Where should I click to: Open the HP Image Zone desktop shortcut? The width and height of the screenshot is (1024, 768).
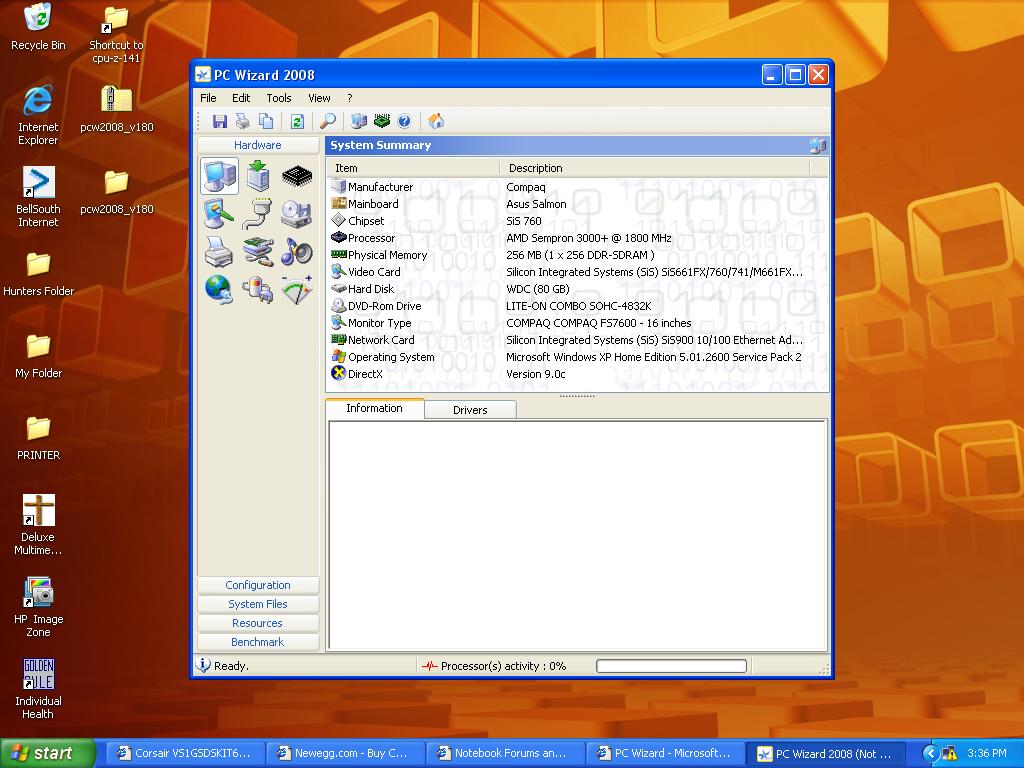point(38,607)
